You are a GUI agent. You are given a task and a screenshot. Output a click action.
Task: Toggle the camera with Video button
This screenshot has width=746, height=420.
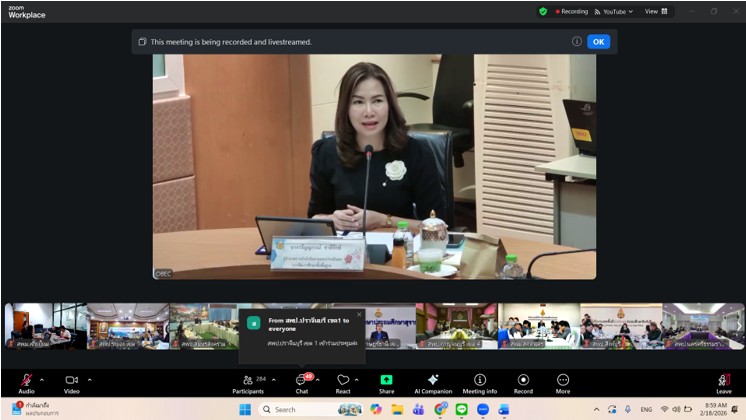click(x=72, y=381)
